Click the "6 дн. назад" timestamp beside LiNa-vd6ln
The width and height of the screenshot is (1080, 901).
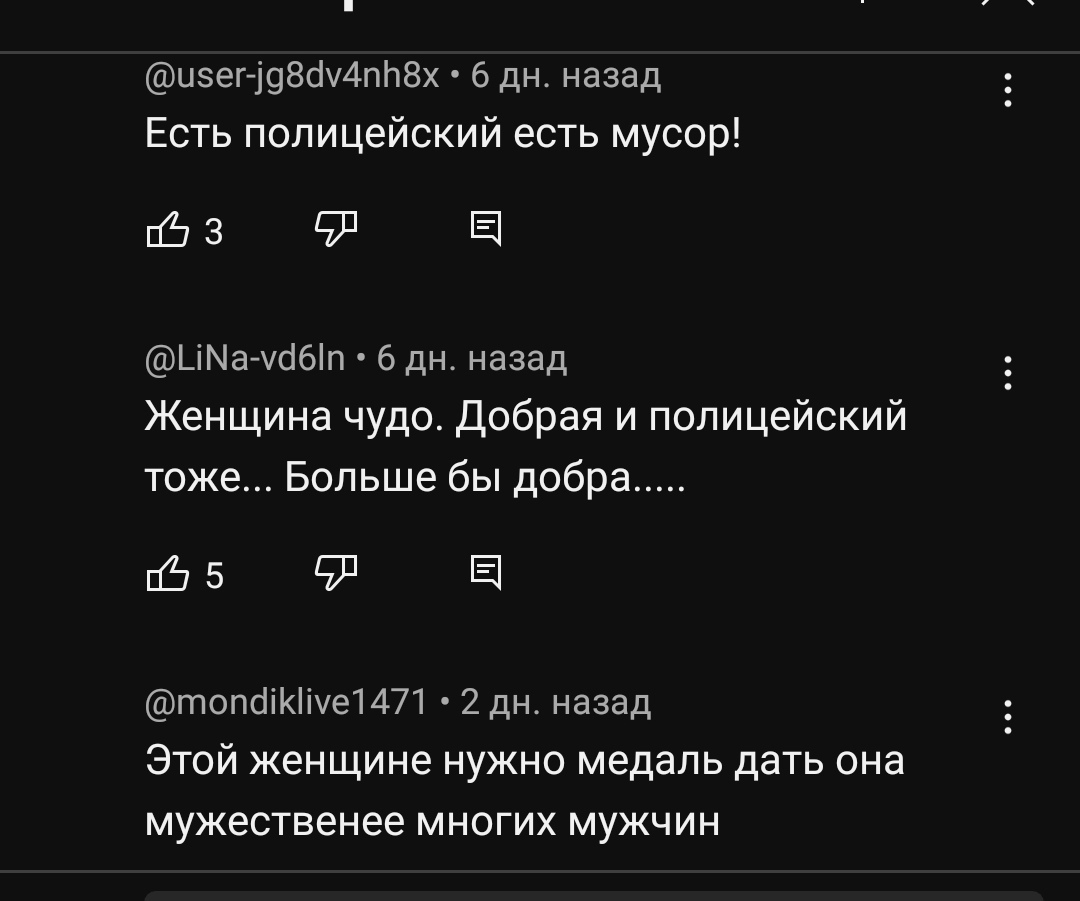(x=472, y=357)
